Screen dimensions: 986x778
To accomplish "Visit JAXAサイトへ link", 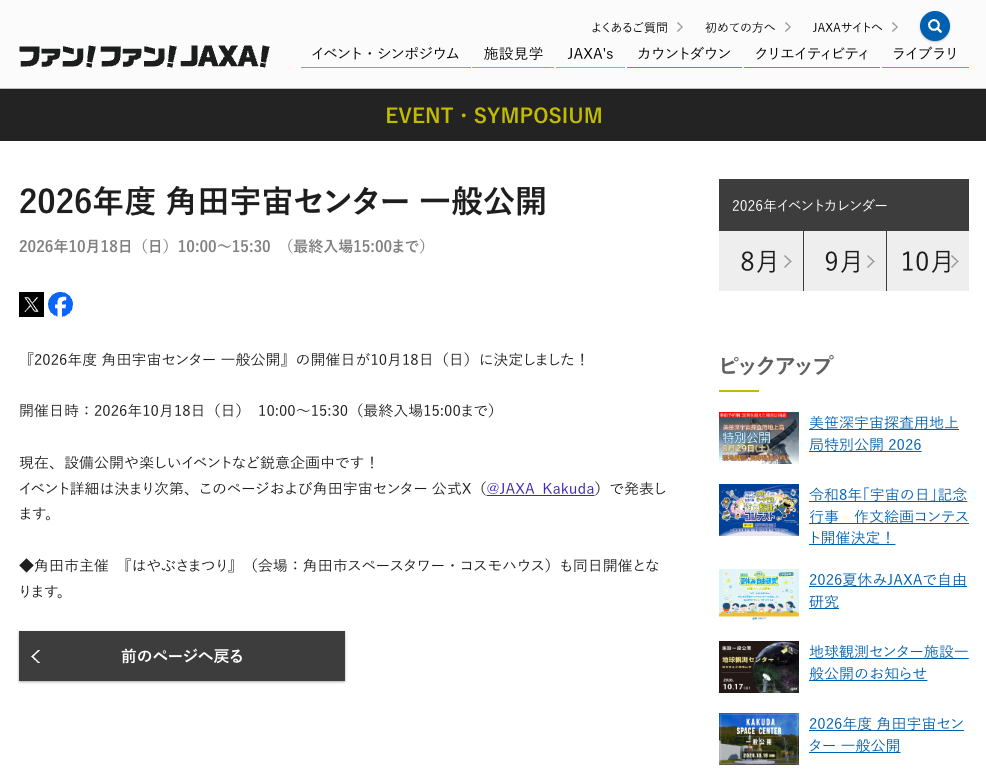I will pyautogui.click(x=855, y=28).
